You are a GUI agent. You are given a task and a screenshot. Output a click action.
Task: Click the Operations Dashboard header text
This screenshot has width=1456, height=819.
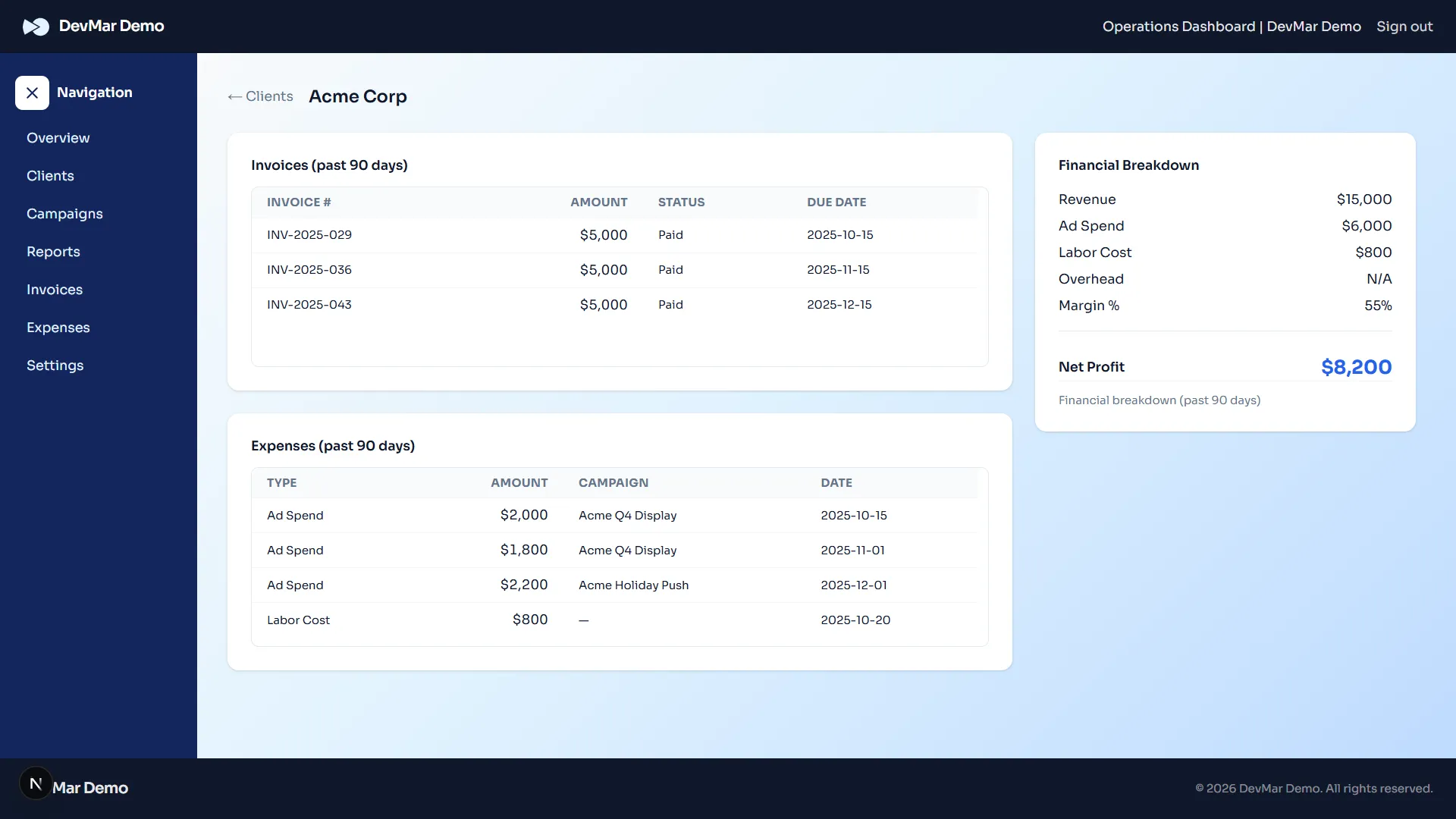click(x=1231, y=27)
